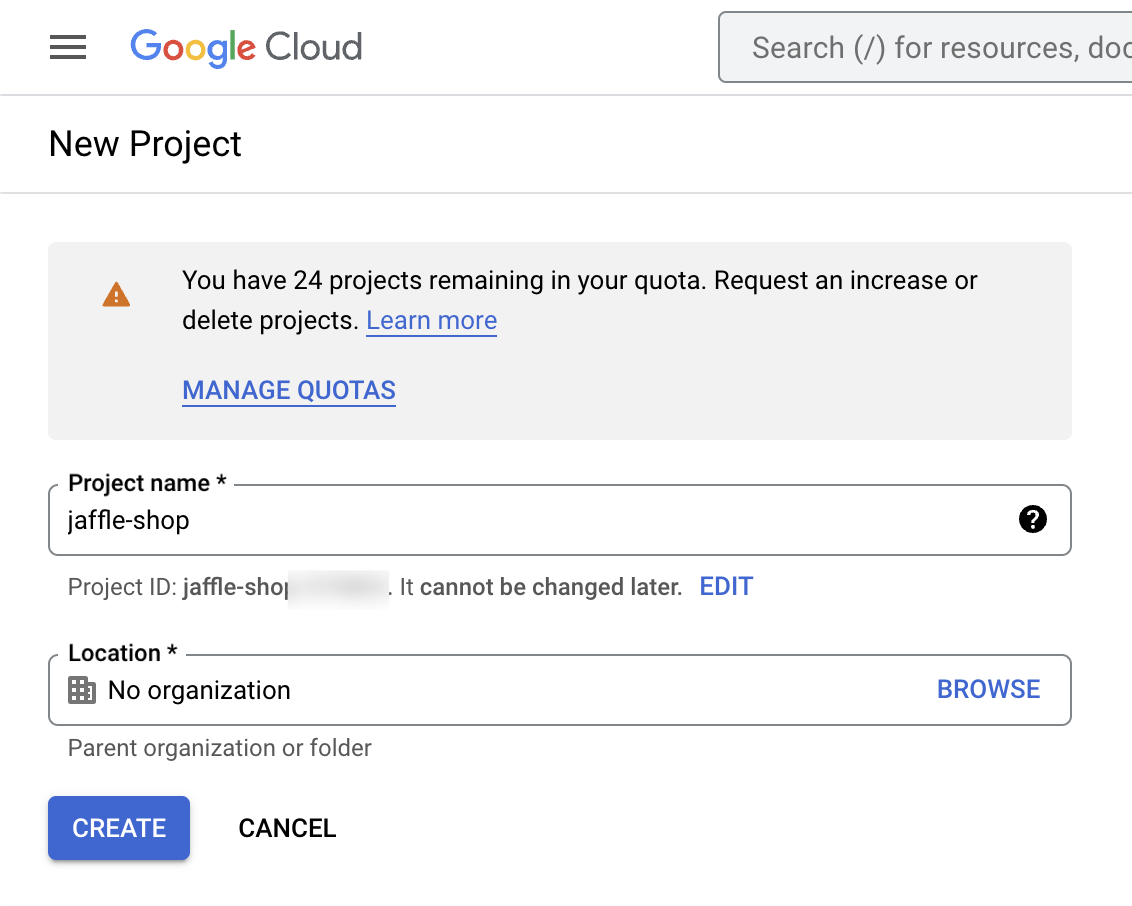
Task: Click the blurred Project ID suffix
Action: (x=338, y=587)
